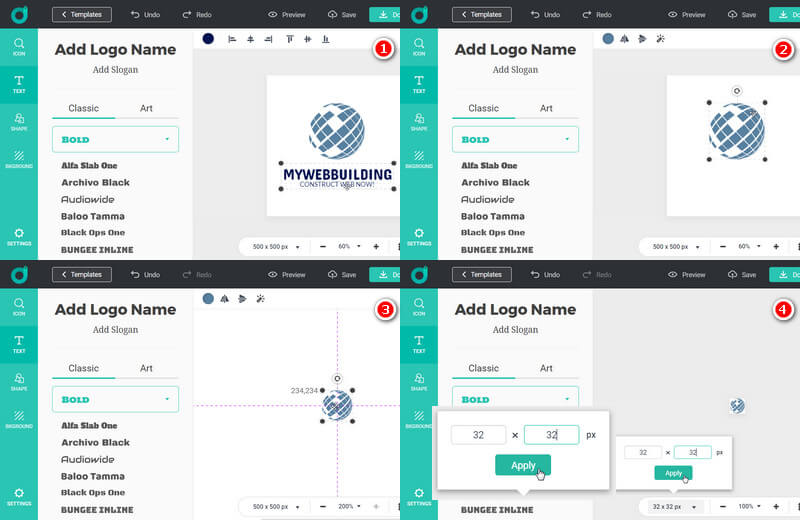
Task: Open the Background tool in panel 2 sidebar
Action: (x=419, y=158)
